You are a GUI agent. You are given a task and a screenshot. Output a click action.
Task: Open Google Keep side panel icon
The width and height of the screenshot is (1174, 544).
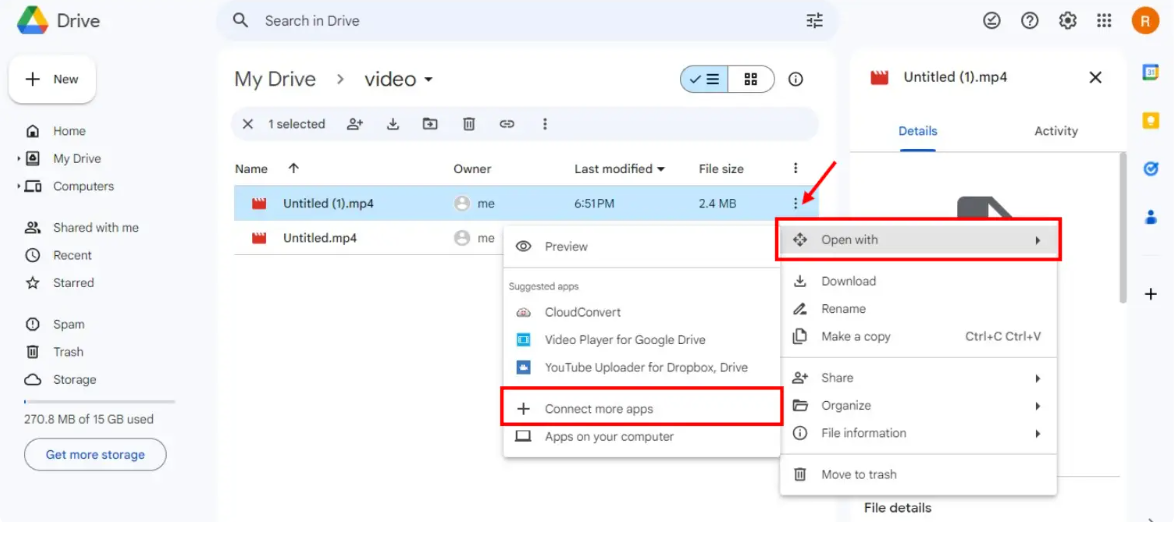(x=1151, y=121)
